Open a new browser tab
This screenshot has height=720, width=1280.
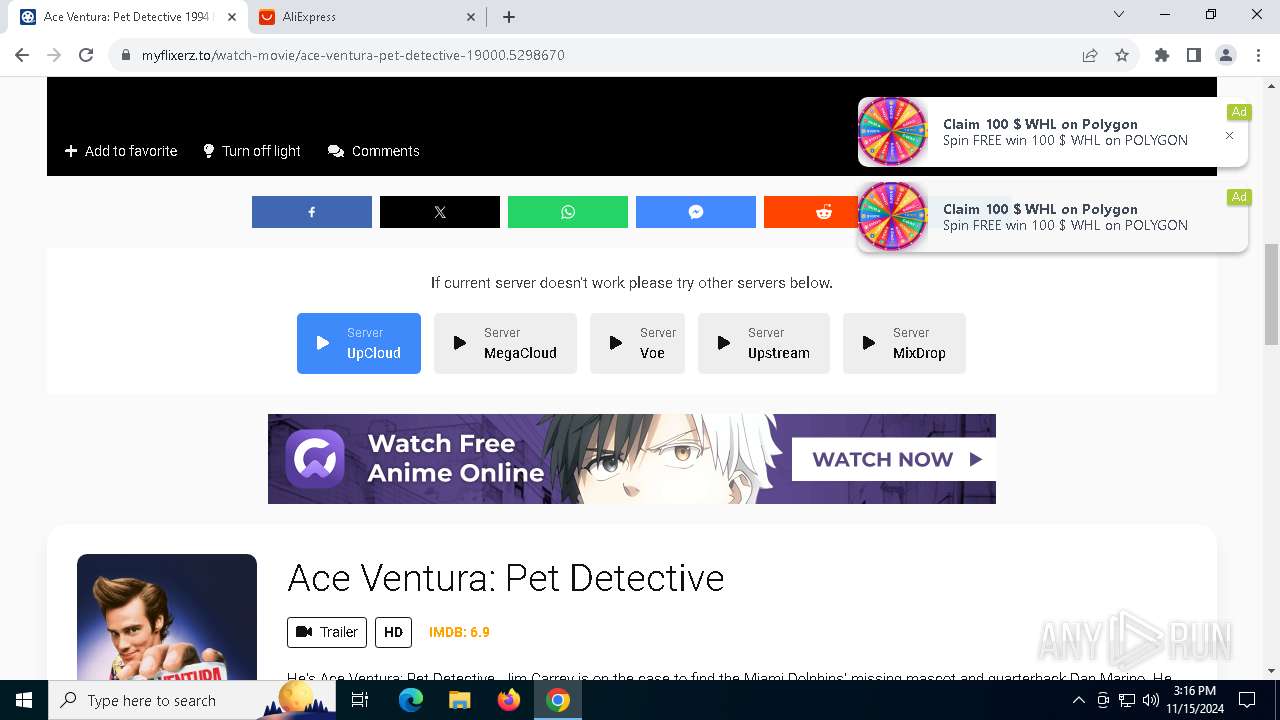509,17
